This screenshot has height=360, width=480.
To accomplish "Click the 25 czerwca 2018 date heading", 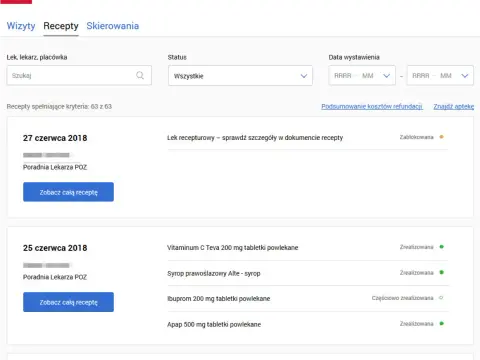I will click(x=55, y=248).
